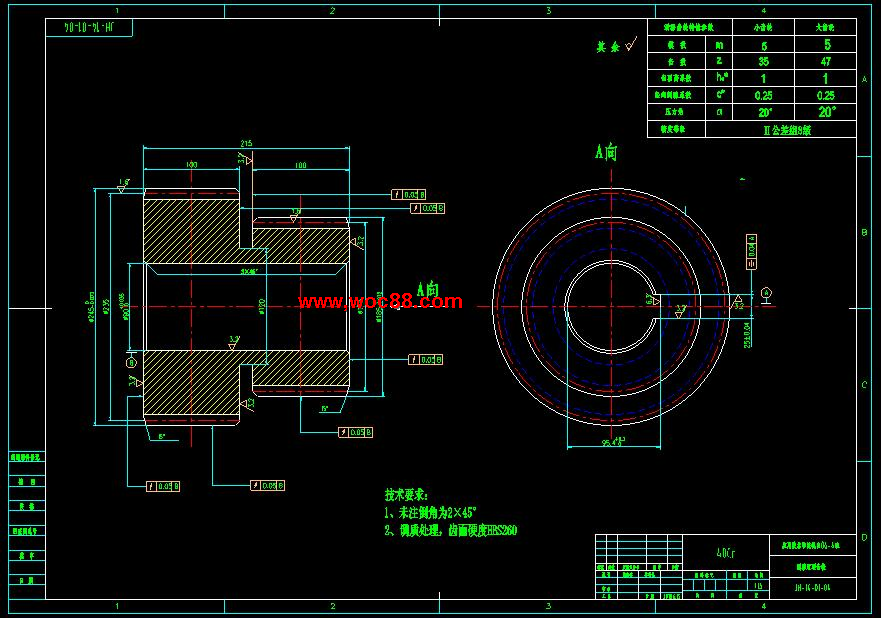Click the α pressure angle symbol cell
The width and height of the screenshot is (881, 618).
coord(719,112)
